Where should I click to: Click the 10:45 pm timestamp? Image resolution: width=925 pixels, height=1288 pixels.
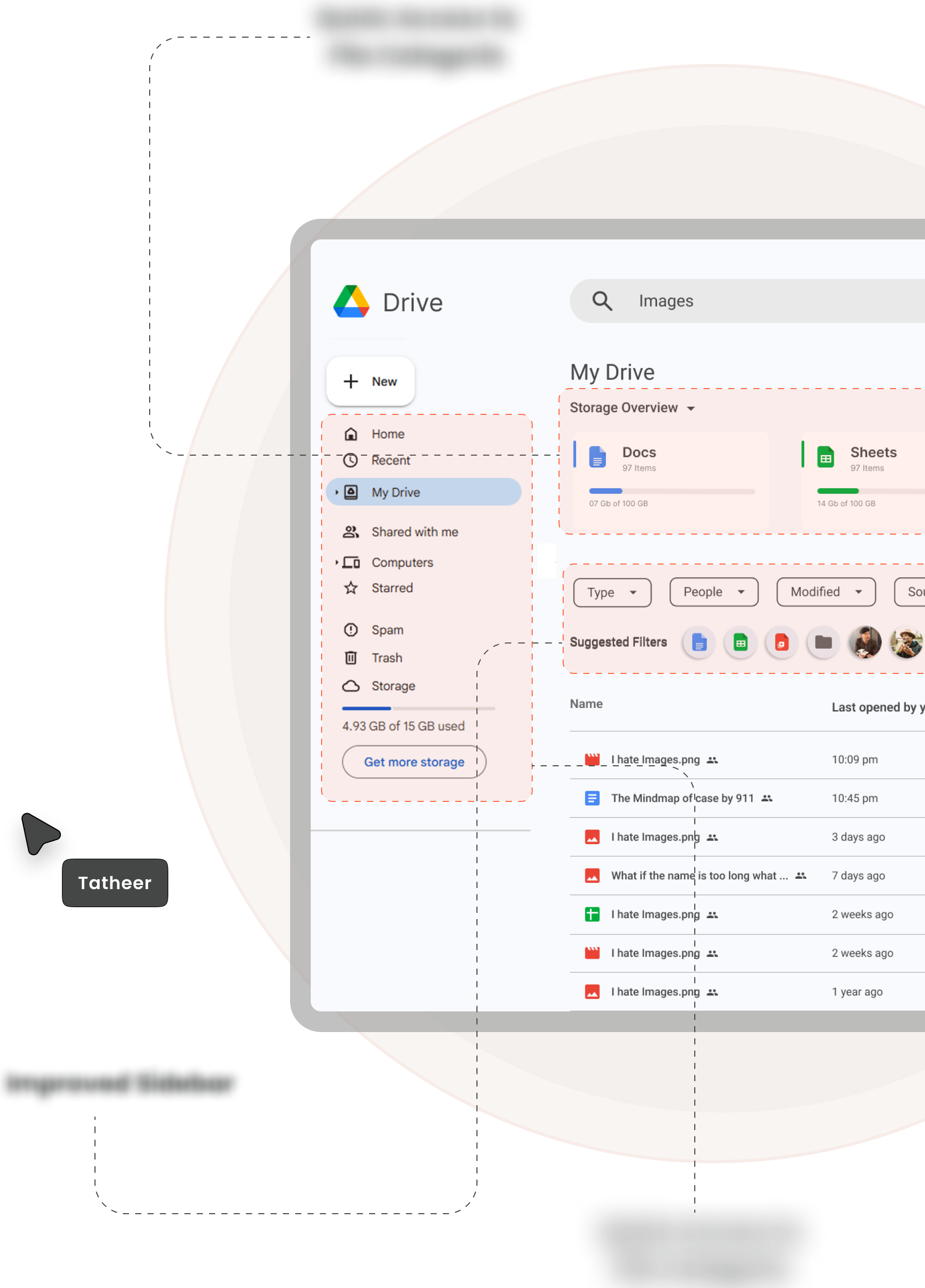tap(855, 798)
